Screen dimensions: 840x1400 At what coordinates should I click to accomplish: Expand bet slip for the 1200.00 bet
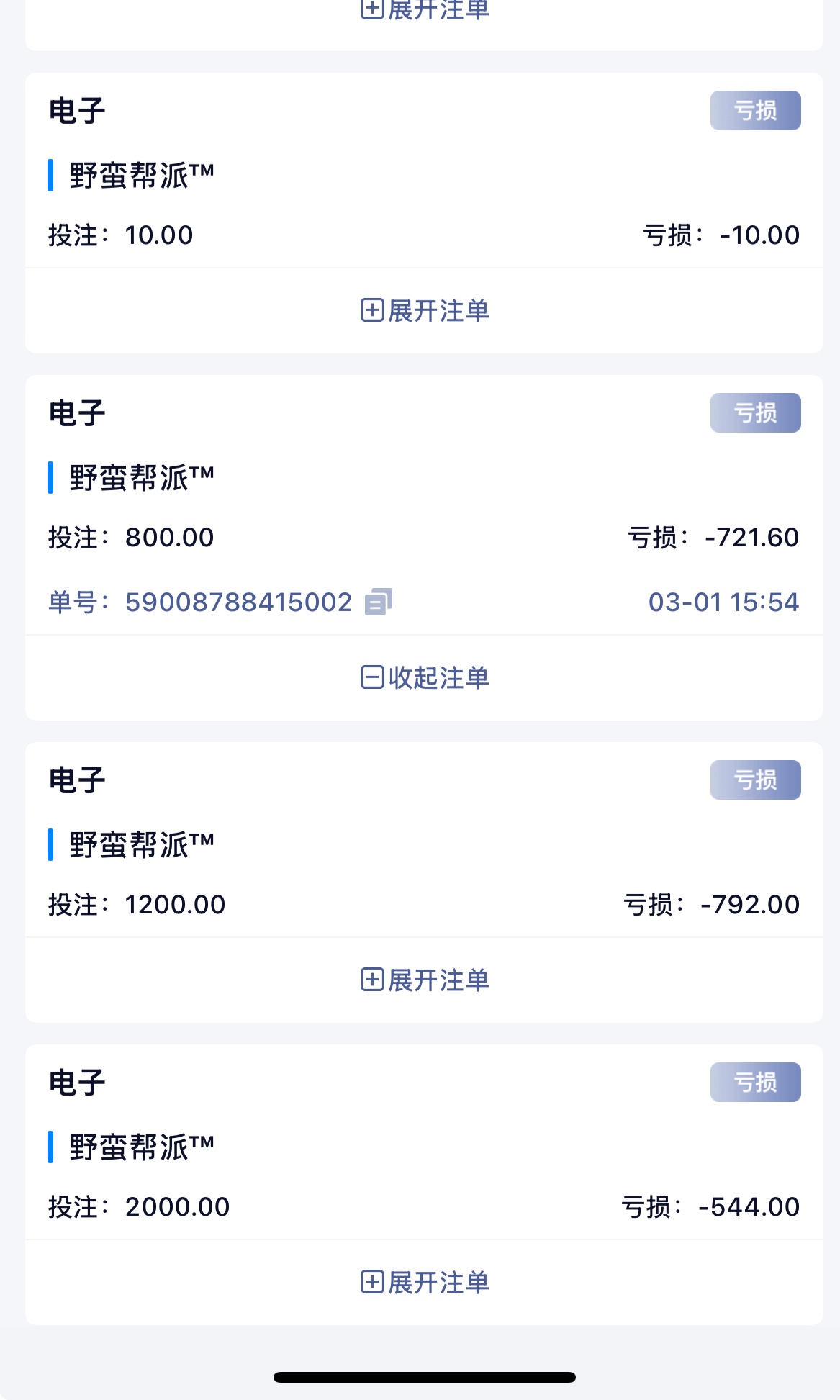tap(425, 980)
